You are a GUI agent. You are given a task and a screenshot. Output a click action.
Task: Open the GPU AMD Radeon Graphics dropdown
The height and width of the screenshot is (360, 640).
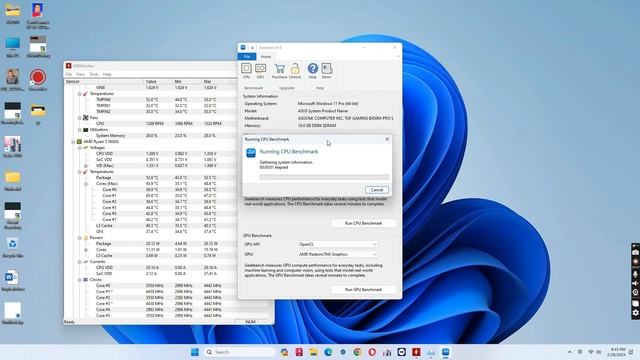(x=337, y=254)
